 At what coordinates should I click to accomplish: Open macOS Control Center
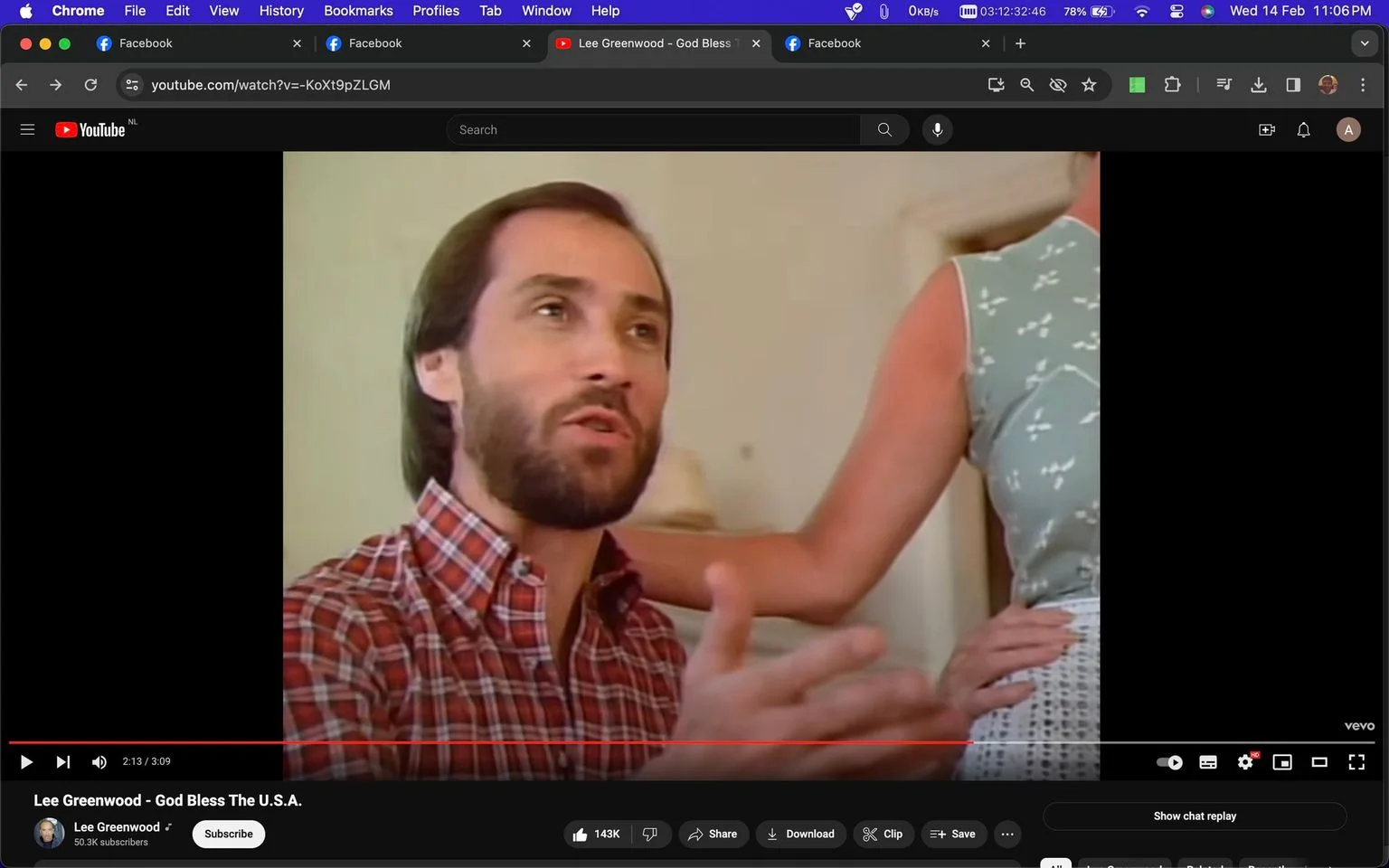tap(1176, 11)
